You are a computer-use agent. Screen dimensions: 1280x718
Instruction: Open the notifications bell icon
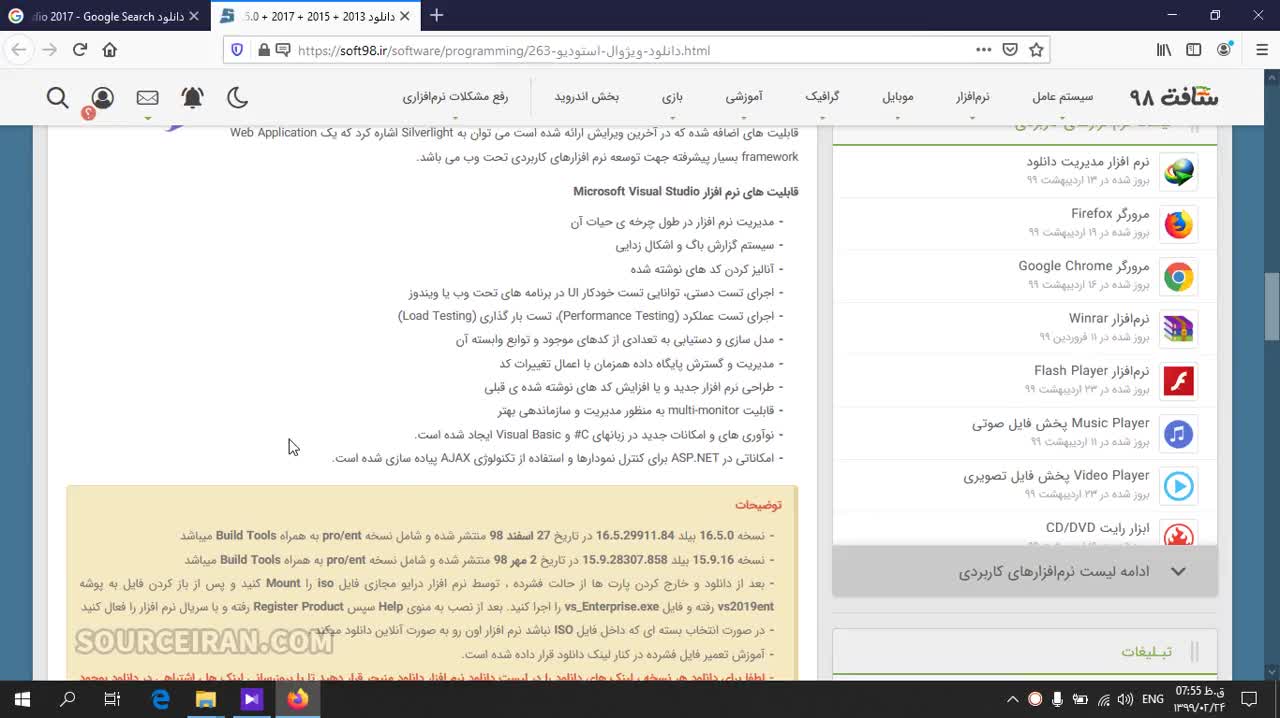tap(192, 97)
